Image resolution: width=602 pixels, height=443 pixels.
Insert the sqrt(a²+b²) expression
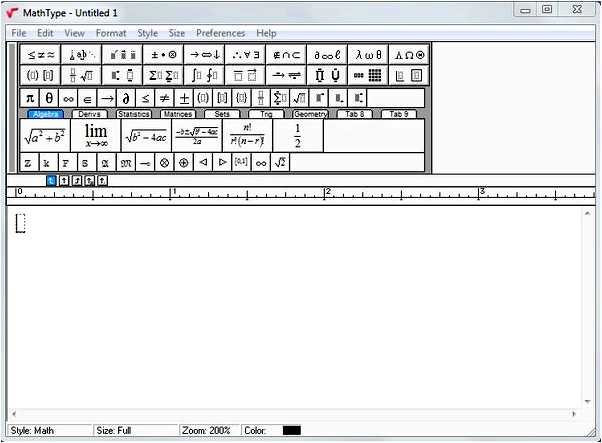pyautogui.click(x=45, y=136)
